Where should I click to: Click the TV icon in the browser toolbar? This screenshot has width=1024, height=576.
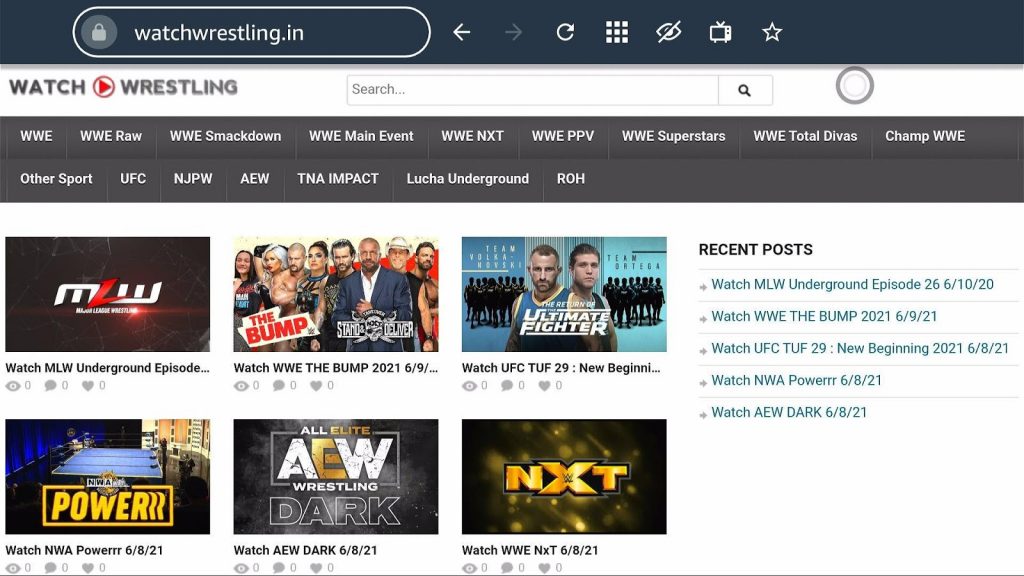[x=720, y=32]
